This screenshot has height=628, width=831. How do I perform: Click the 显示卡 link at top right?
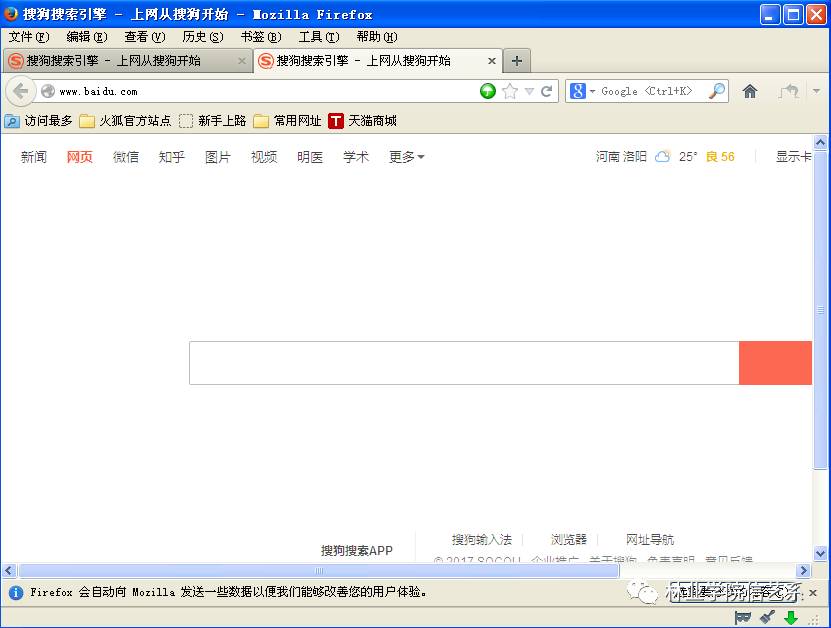click(x=793, y=157)
